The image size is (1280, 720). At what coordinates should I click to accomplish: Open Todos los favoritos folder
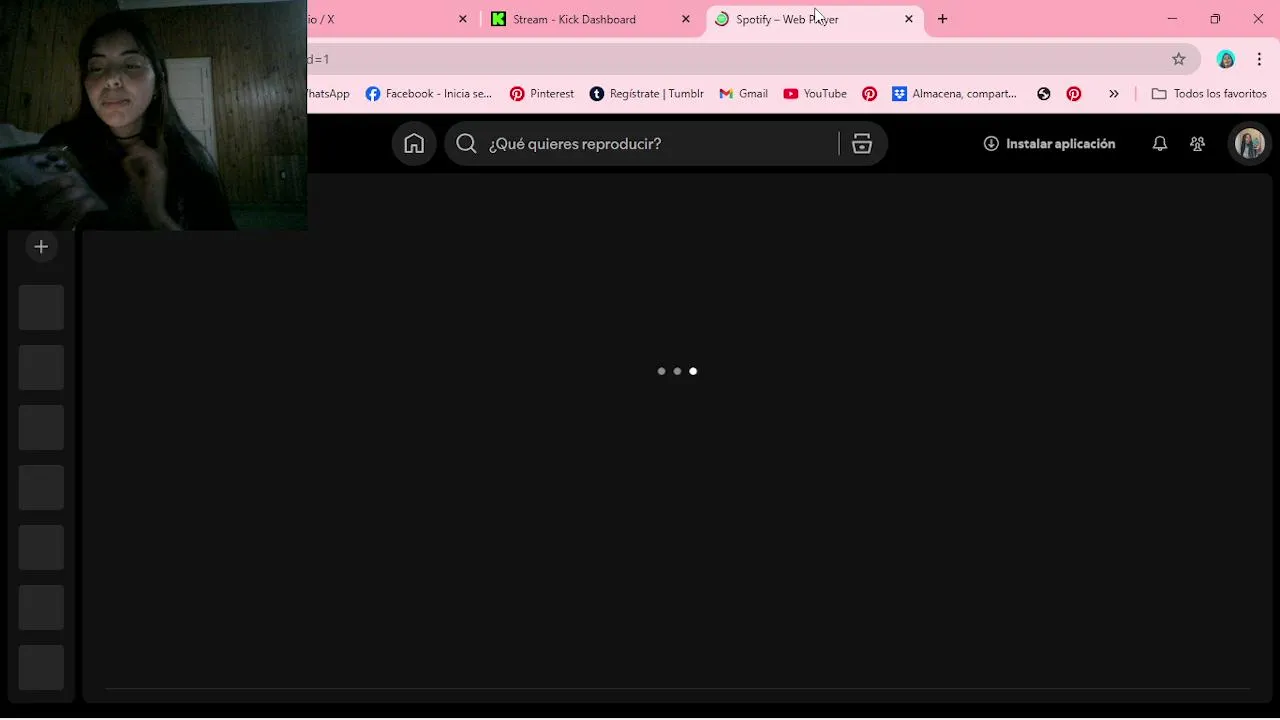[x=1209, y=94]
